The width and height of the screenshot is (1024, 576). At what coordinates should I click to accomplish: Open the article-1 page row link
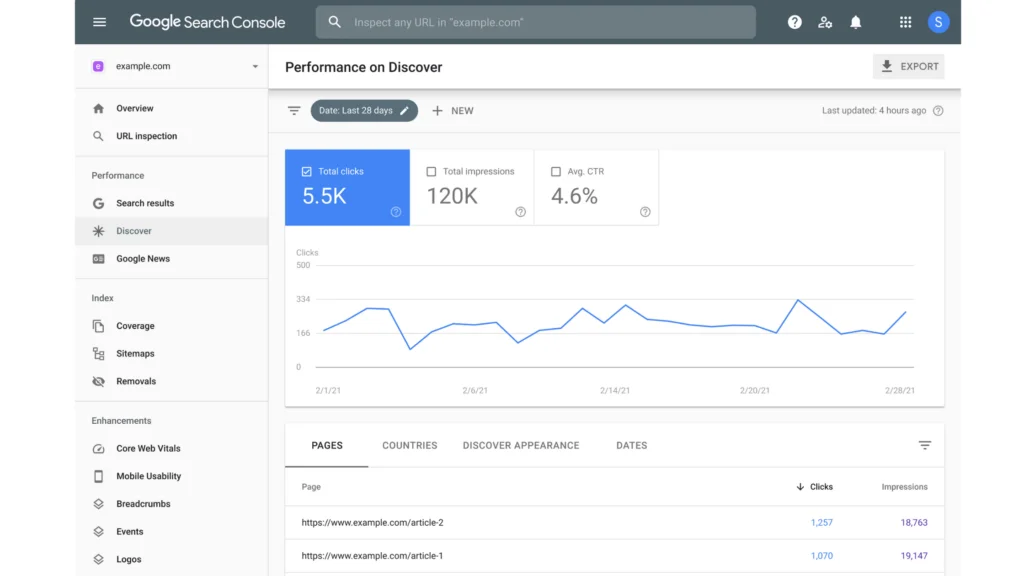(372, 556)
